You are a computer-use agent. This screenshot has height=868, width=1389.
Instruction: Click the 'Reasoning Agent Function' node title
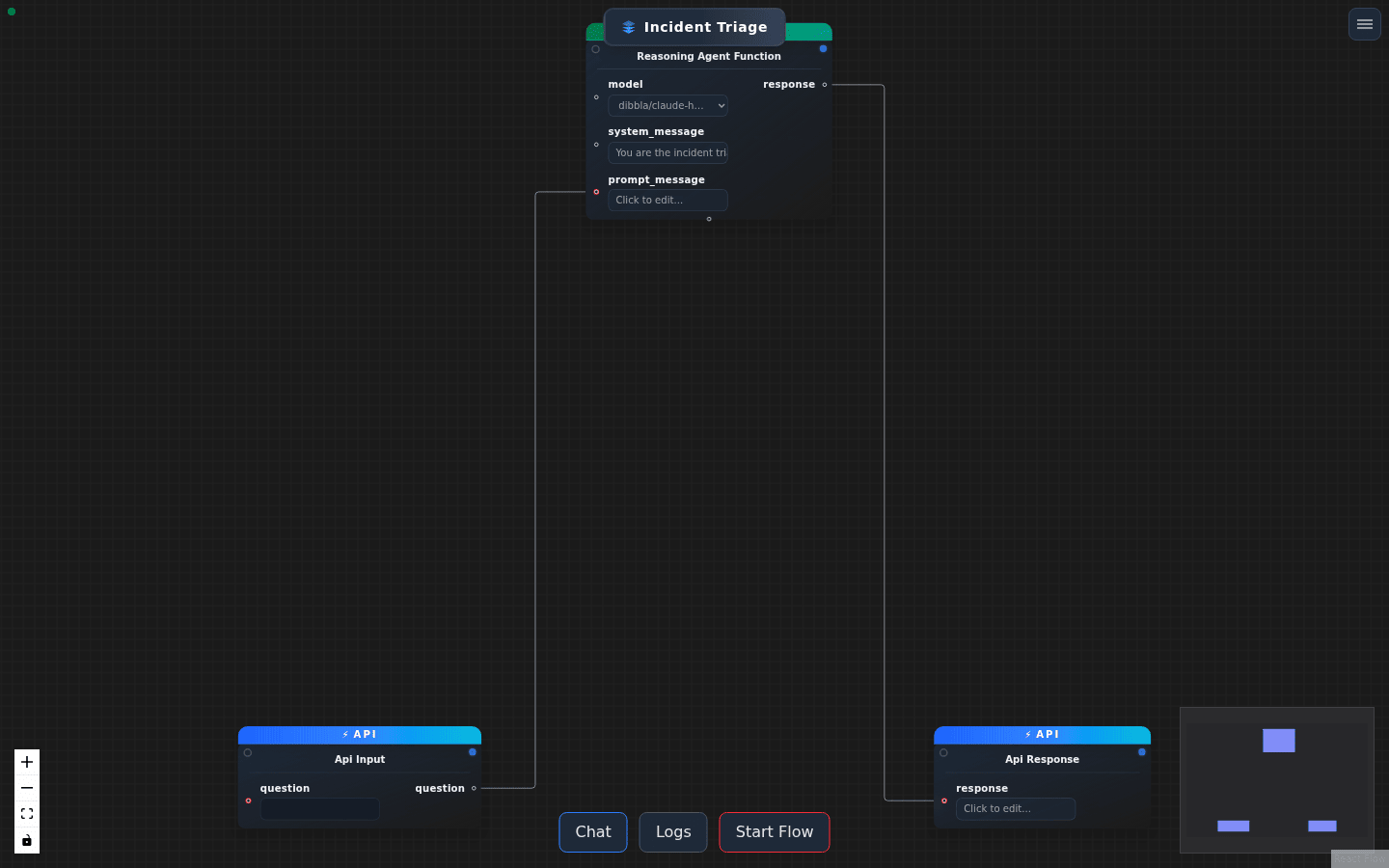(709, 57)
